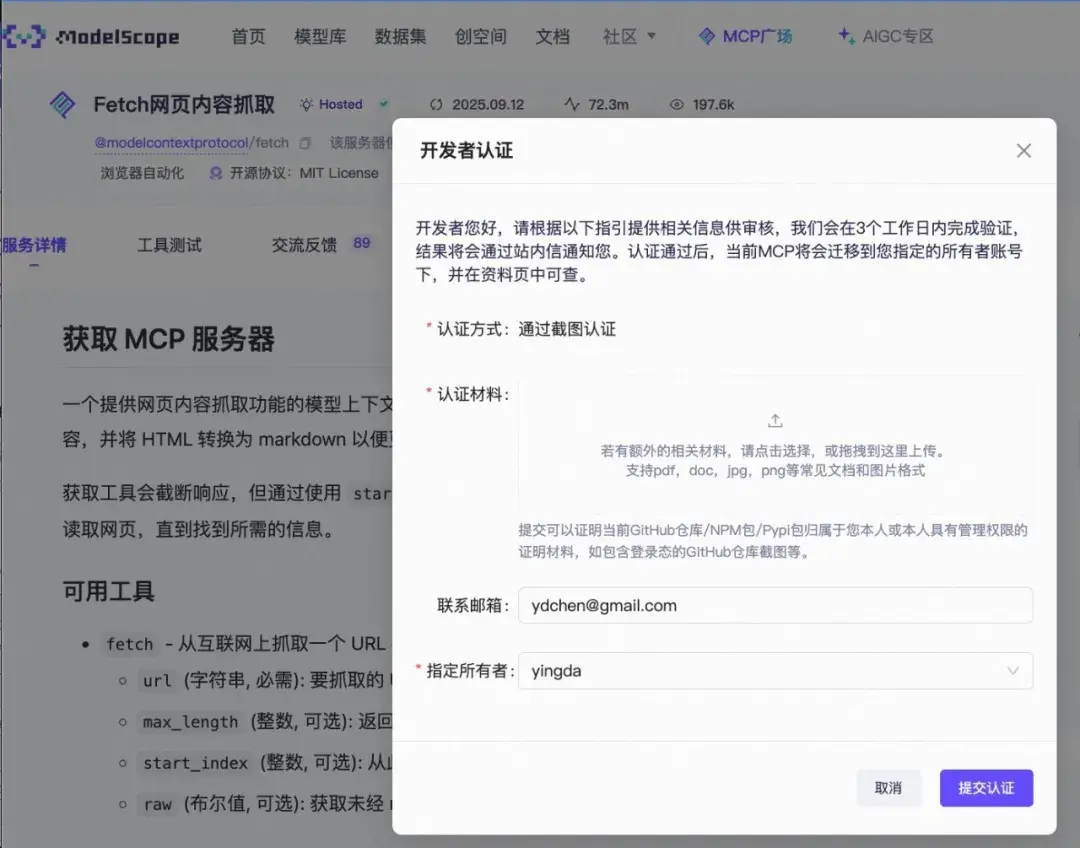Cancel the dialog with 取消 button

(x=888, y=788)
